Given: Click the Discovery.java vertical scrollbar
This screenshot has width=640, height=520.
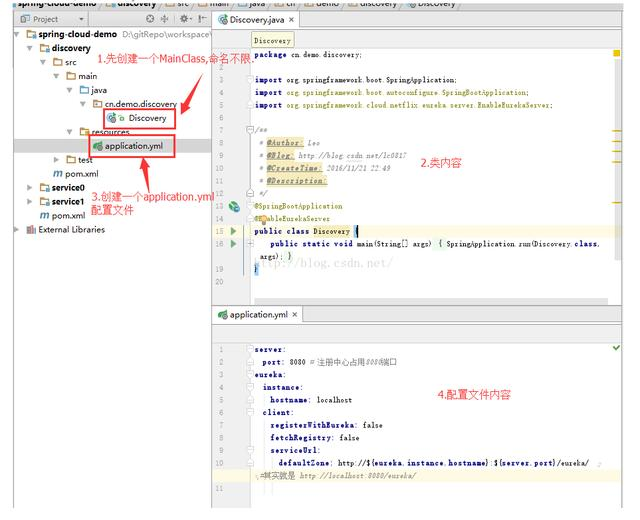Looking at the screenshot, I should 618,159.
